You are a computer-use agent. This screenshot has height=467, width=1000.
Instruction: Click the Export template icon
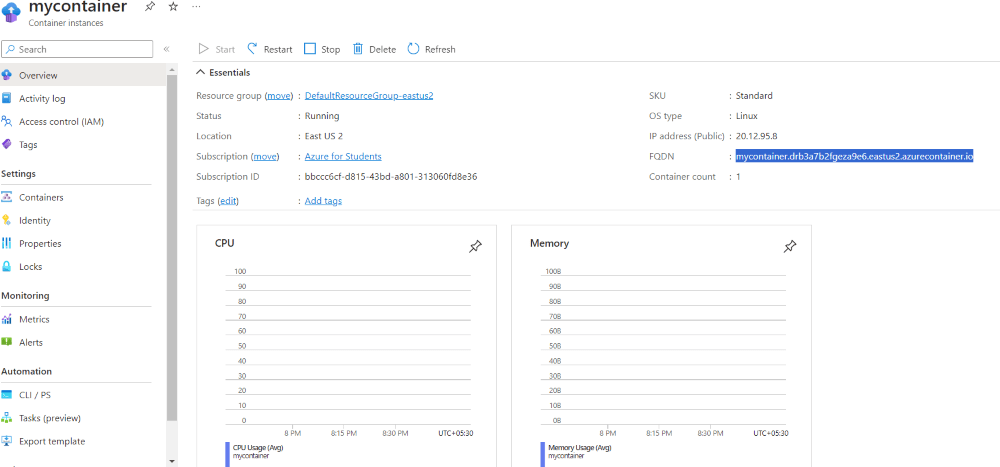tap(6, 441)
